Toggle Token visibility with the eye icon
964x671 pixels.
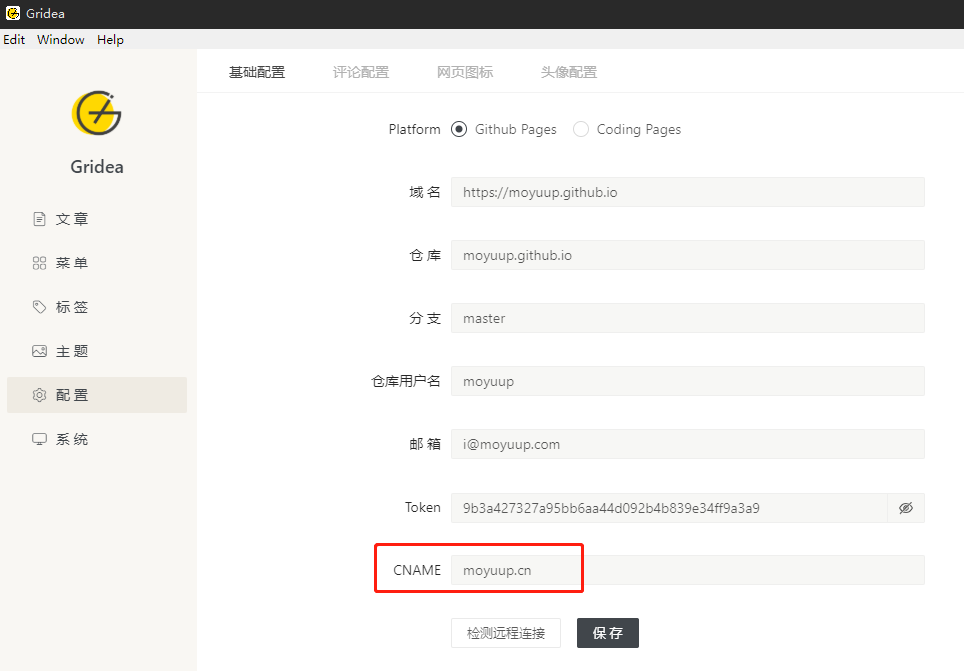tap(906, 508)
